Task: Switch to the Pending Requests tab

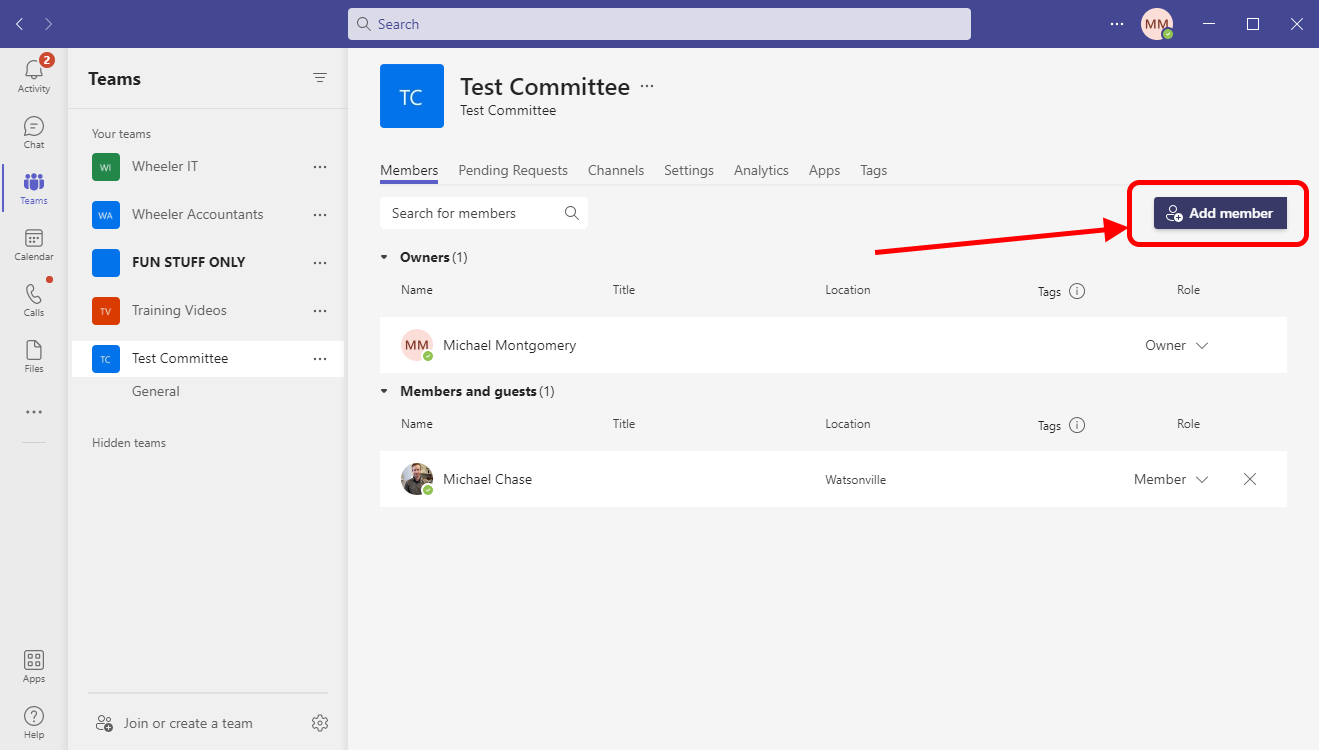Action: click(x=513, y=170)
